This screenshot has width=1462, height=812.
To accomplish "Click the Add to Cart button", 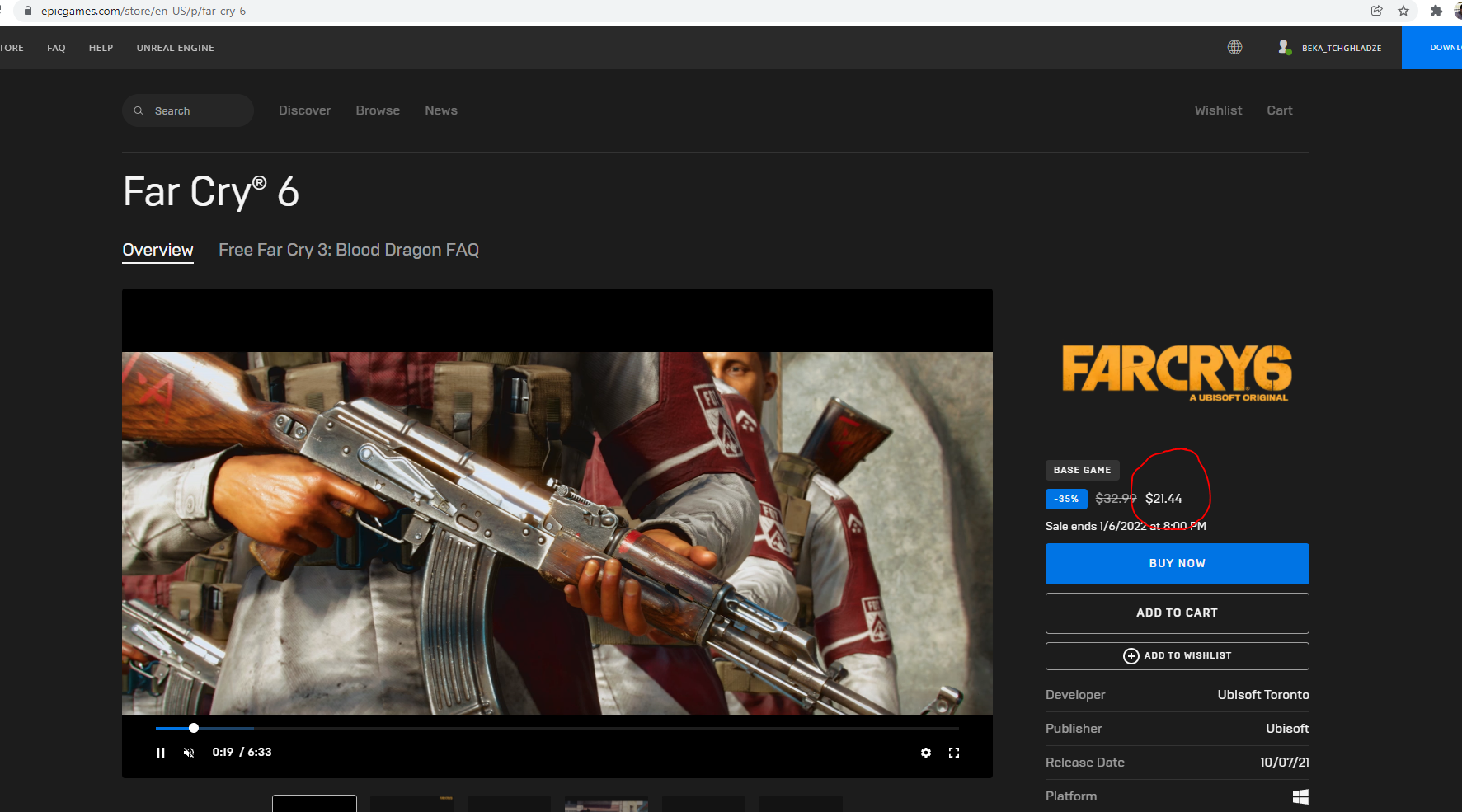I will [1177, 613].
